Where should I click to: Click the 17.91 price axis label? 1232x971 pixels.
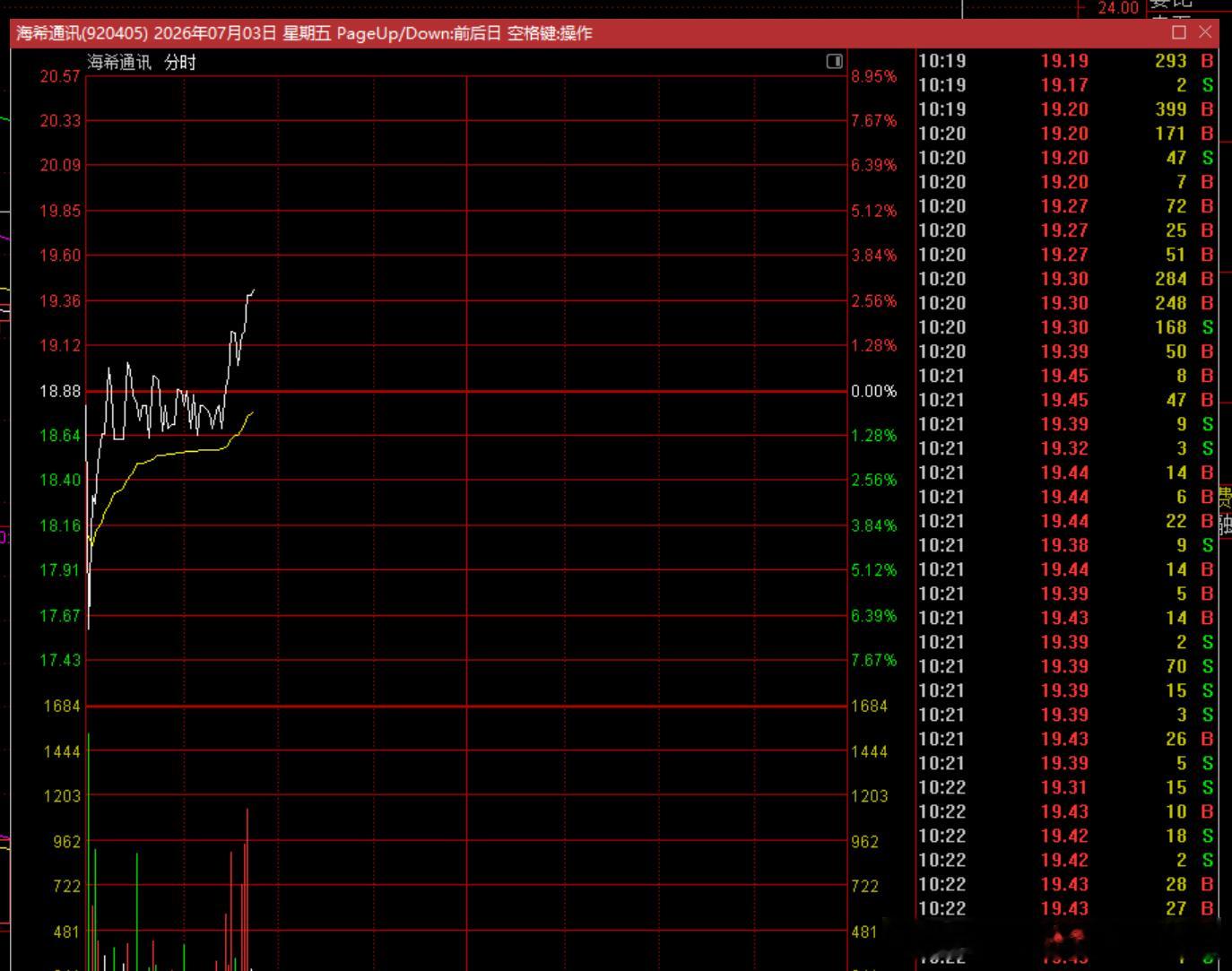60,570
